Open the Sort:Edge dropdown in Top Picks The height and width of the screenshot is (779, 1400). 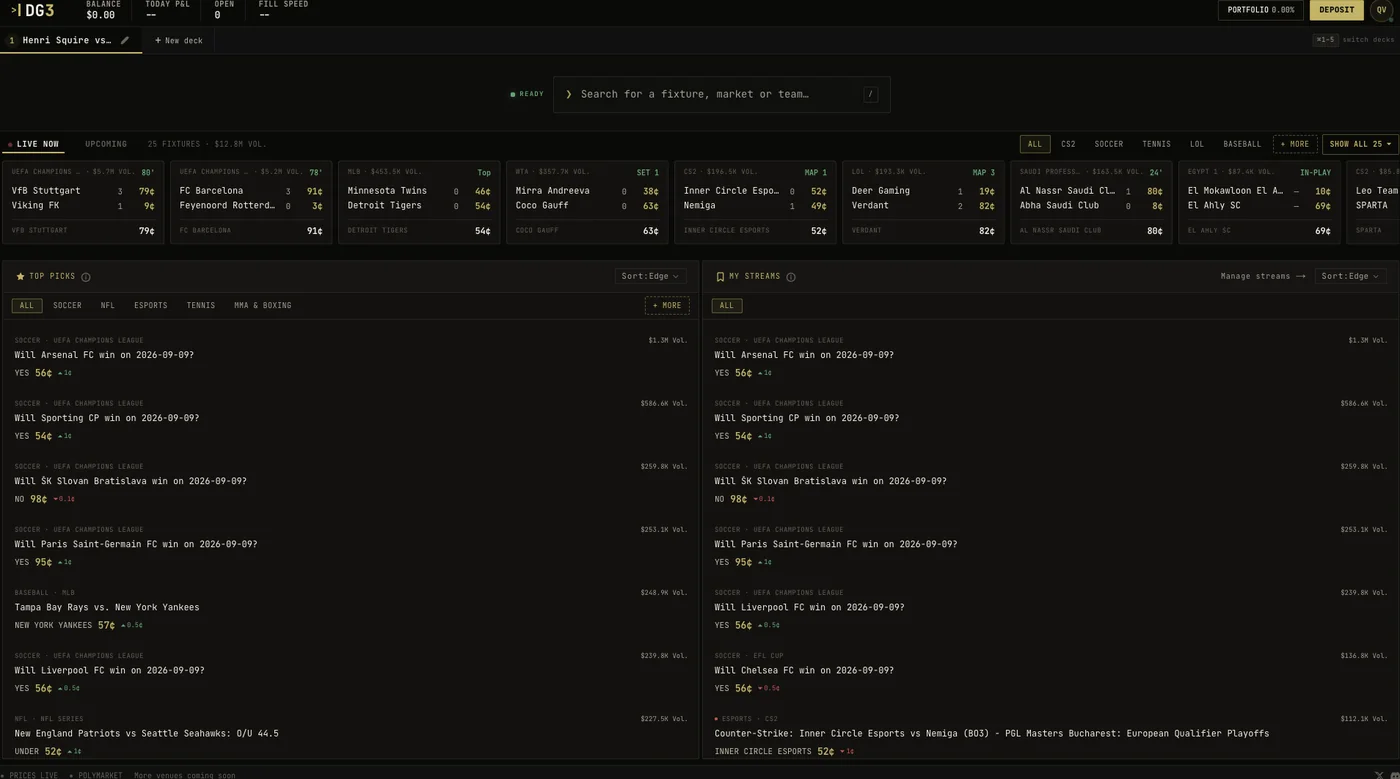[650, 276]
